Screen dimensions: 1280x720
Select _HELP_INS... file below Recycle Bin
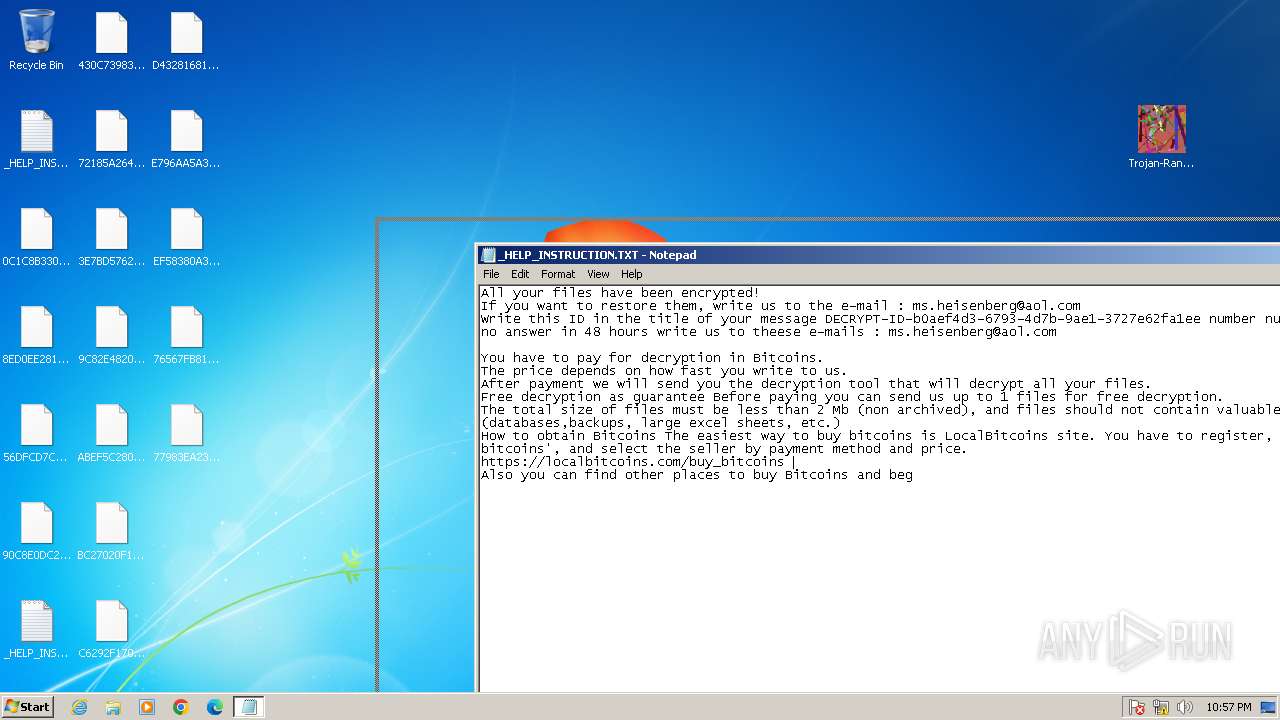tap(36, 138)
